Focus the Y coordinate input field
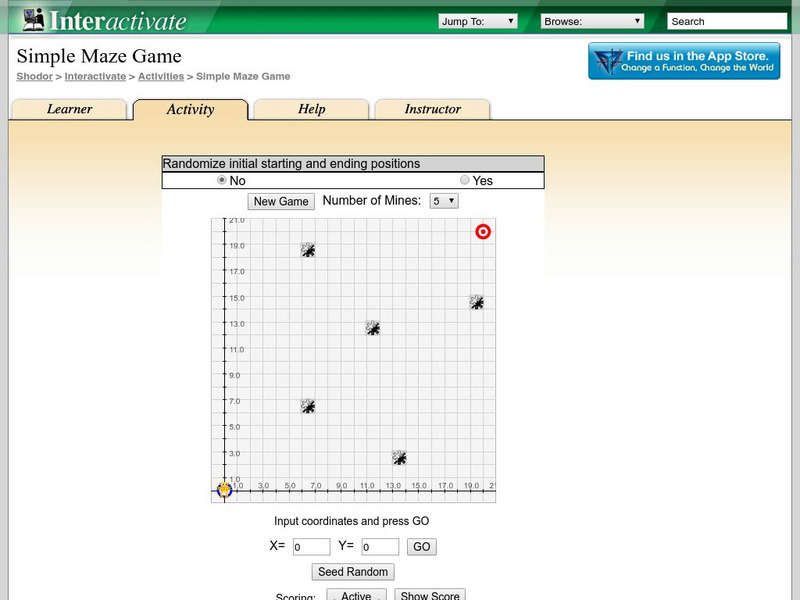The image size is (800, 600). click(380, 547)
